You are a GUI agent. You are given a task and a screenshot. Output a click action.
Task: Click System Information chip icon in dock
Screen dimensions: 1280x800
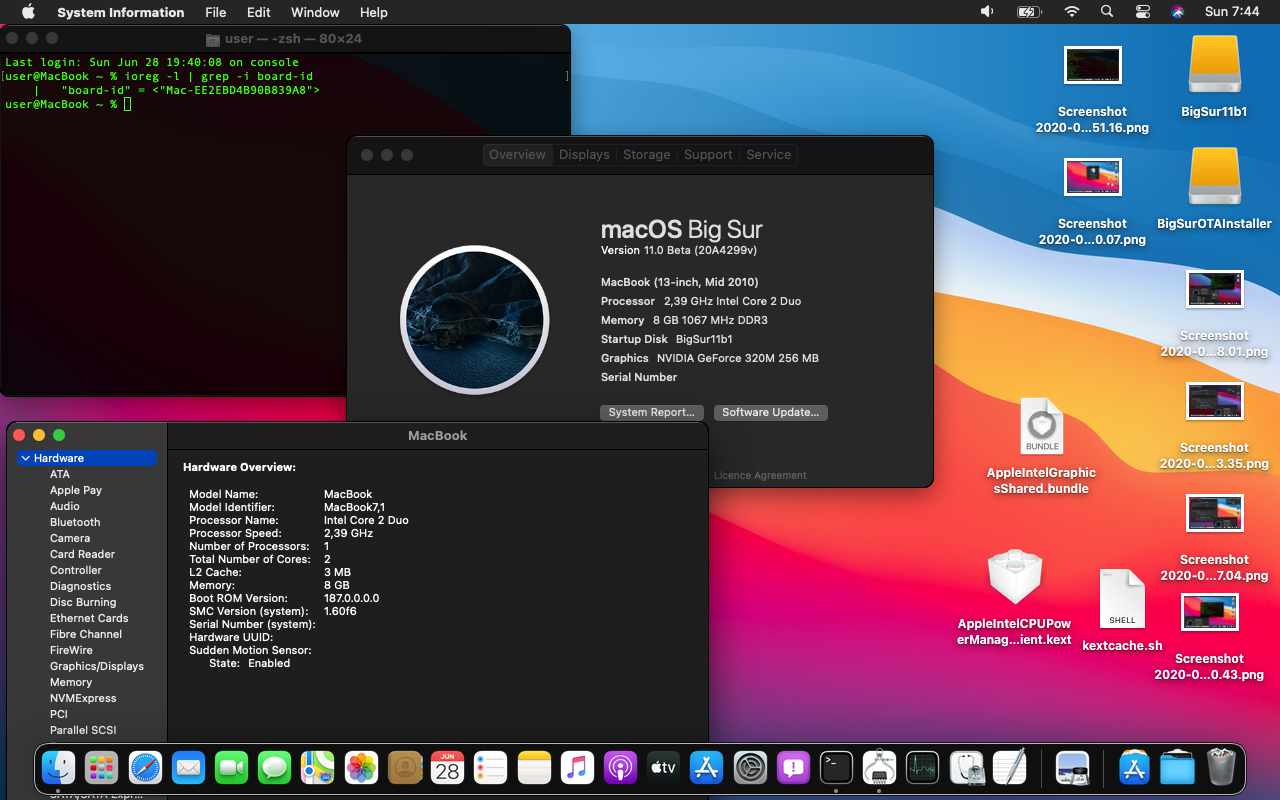pos(879,768)
